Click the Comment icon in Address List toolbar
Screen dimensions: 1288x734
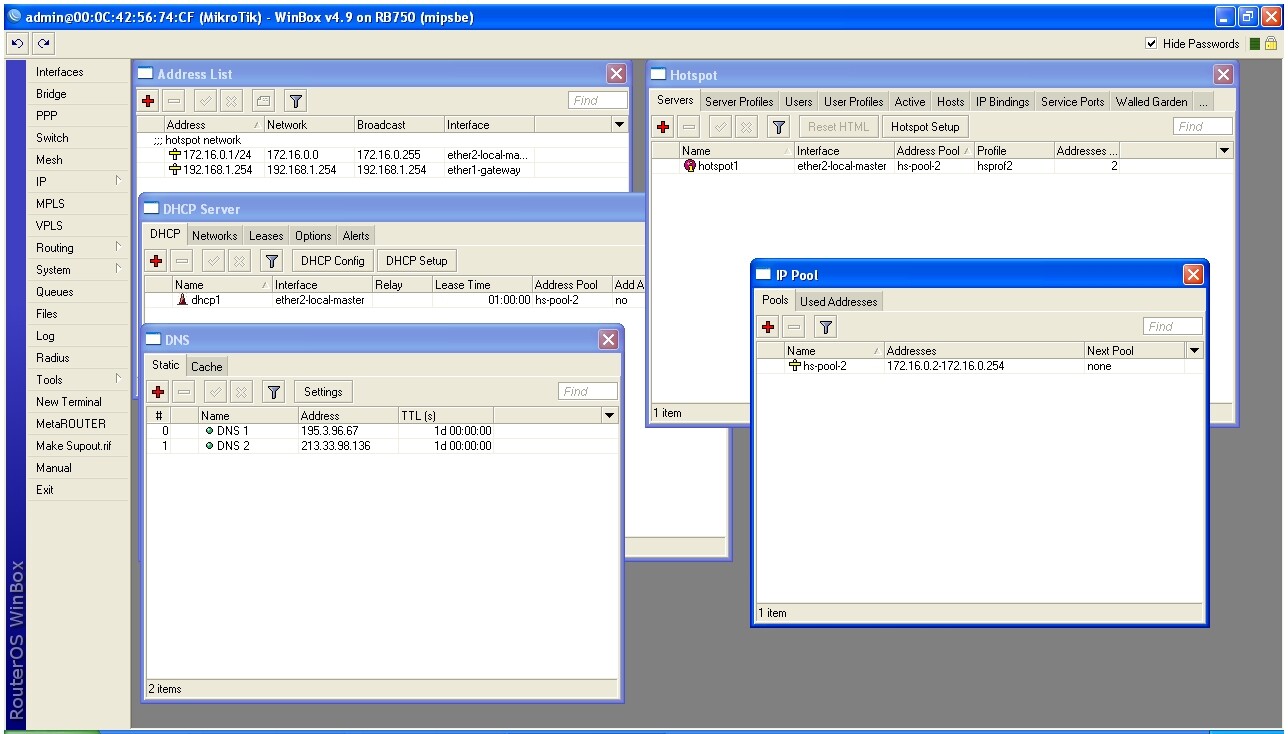point(262,100)
